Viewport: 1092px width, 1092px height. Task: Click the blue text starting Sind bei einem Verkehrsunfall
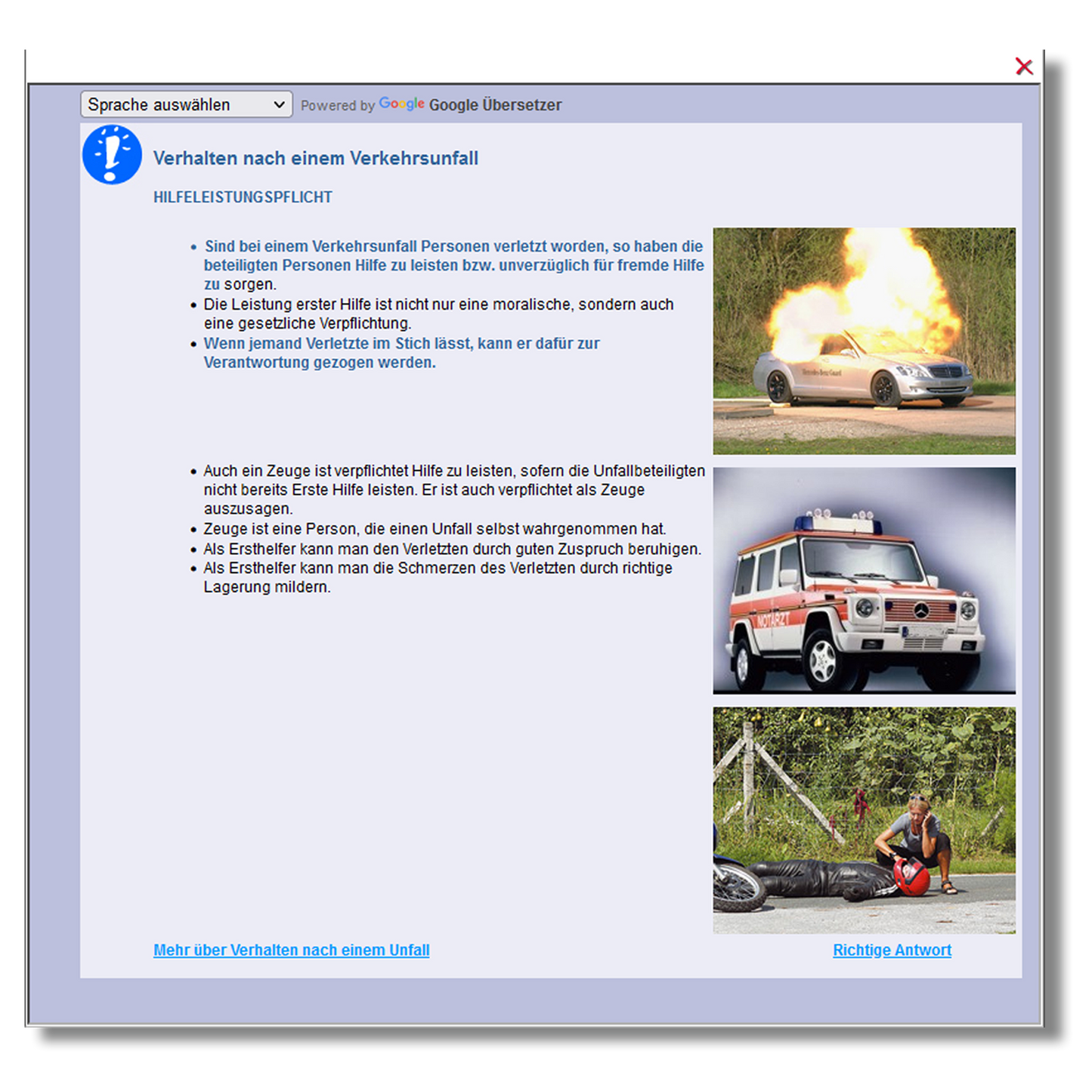(453, 256)
